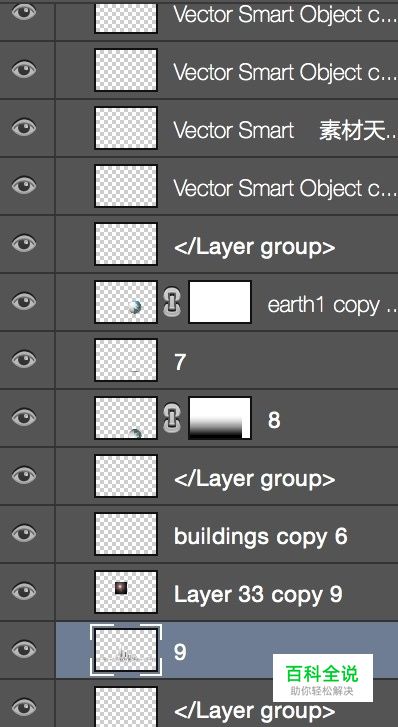Viewport: 398px width, 727px height.
Task: Click link icon on earth1 copy layer
Action: tap(172, 302)
